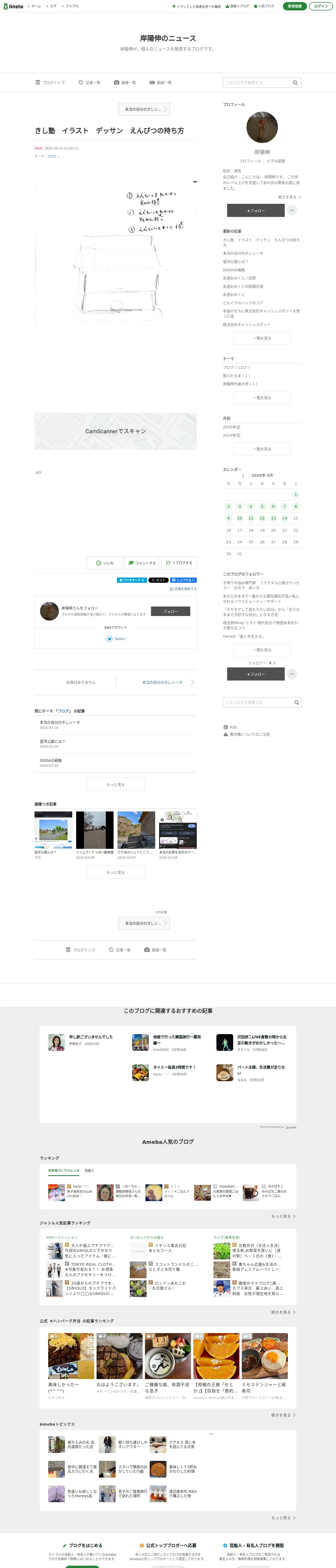Open 芸能人ブログ link in header

(237, 6)
